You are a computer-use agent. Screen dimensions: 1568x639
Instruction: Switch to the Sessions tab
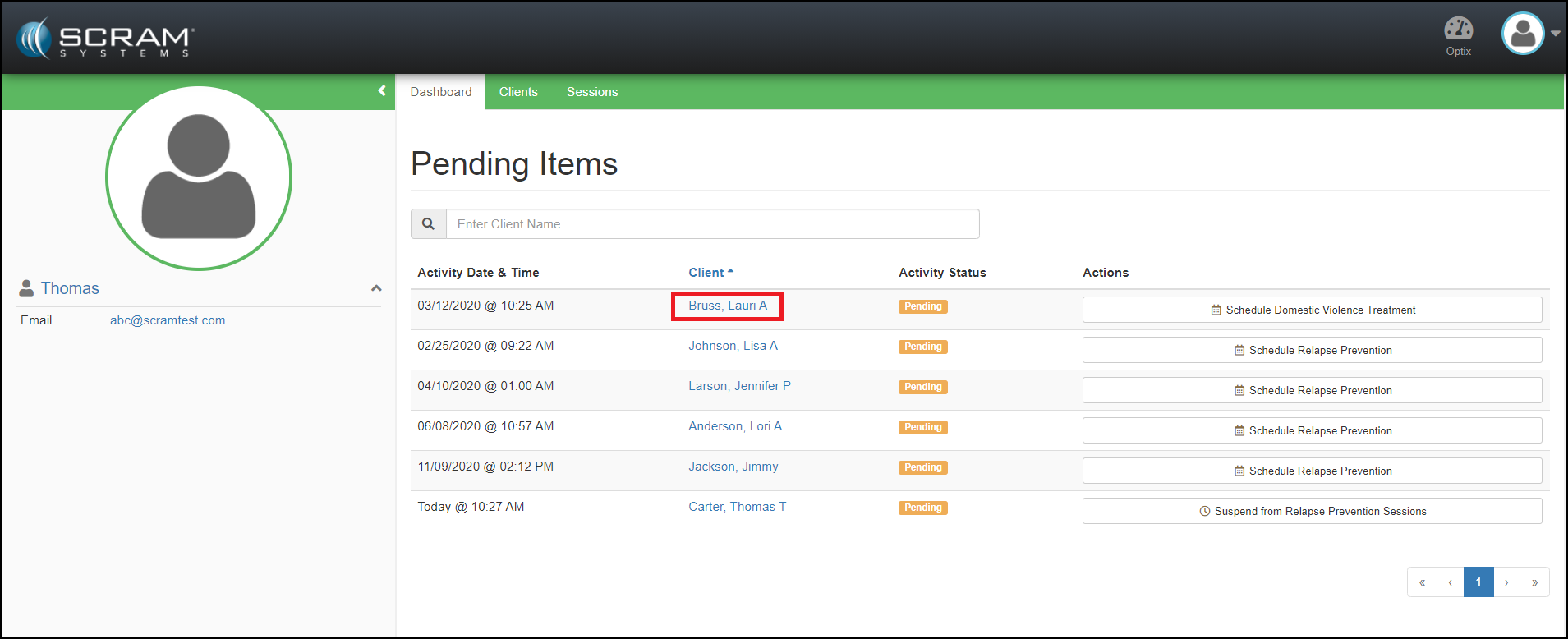point(591,92)
